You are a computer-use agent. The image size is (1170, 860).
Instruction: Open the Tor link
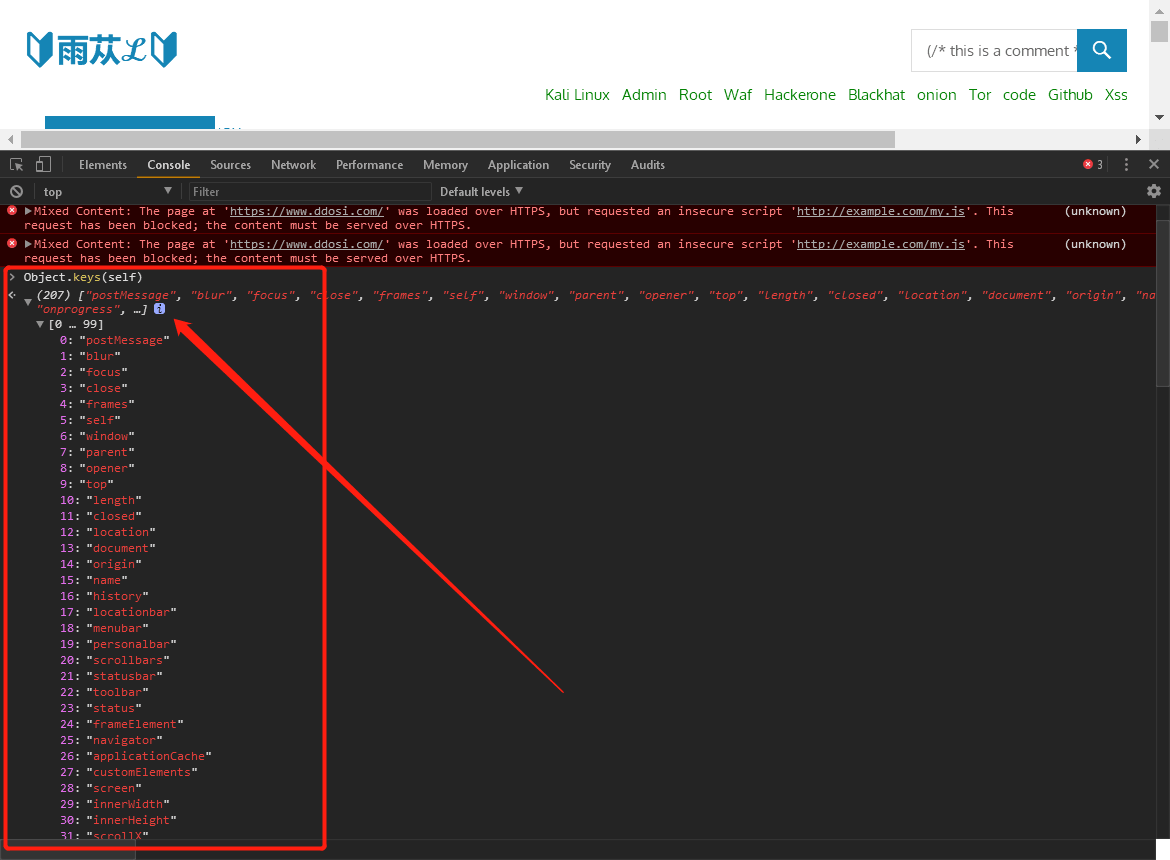tap(980, 95)
